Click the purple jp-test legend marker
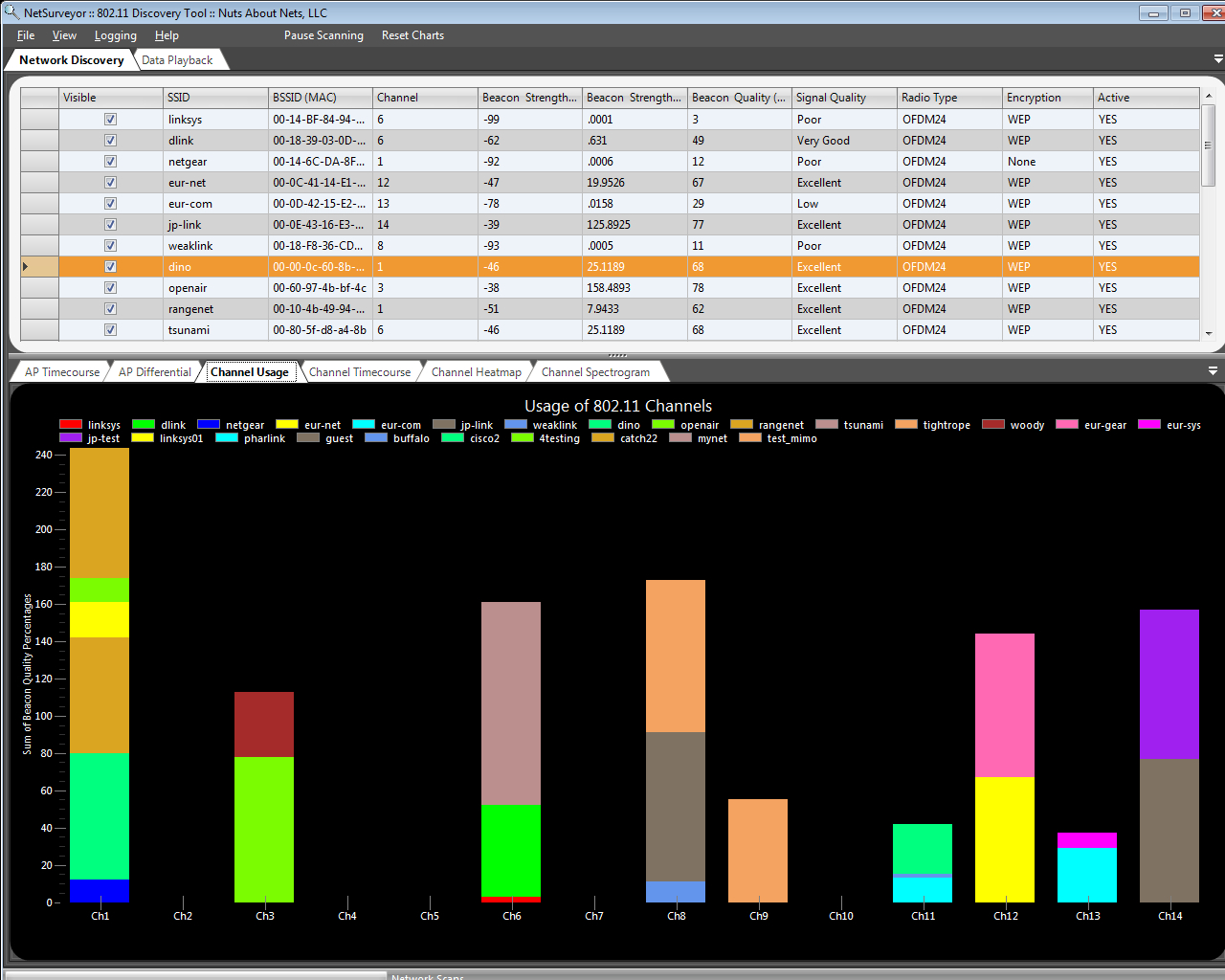Image resolution: width=1225 pixels, height=980 pixels. coord(71,438)
